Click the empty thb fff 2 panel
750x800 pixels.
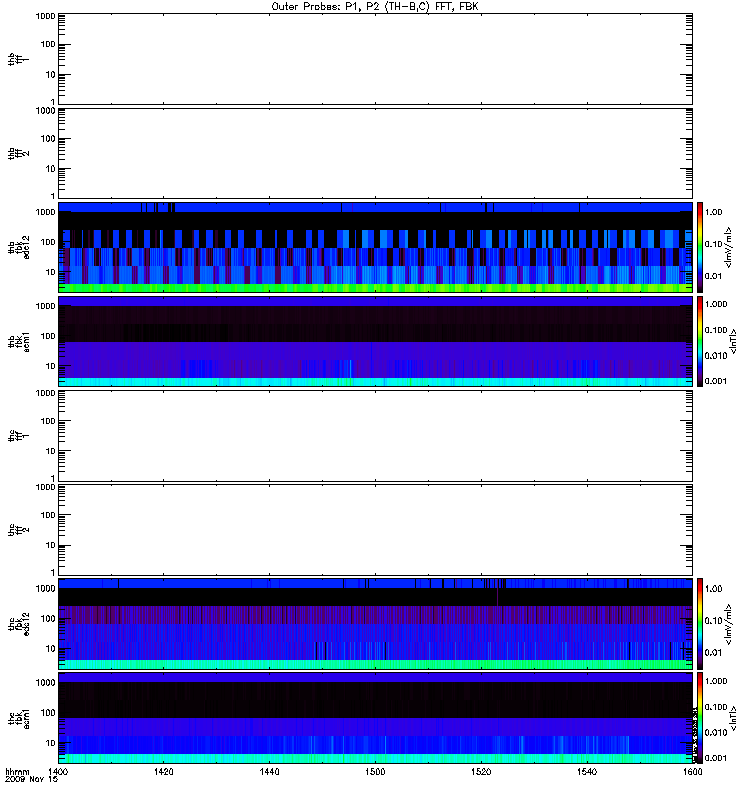click(375, 153)
